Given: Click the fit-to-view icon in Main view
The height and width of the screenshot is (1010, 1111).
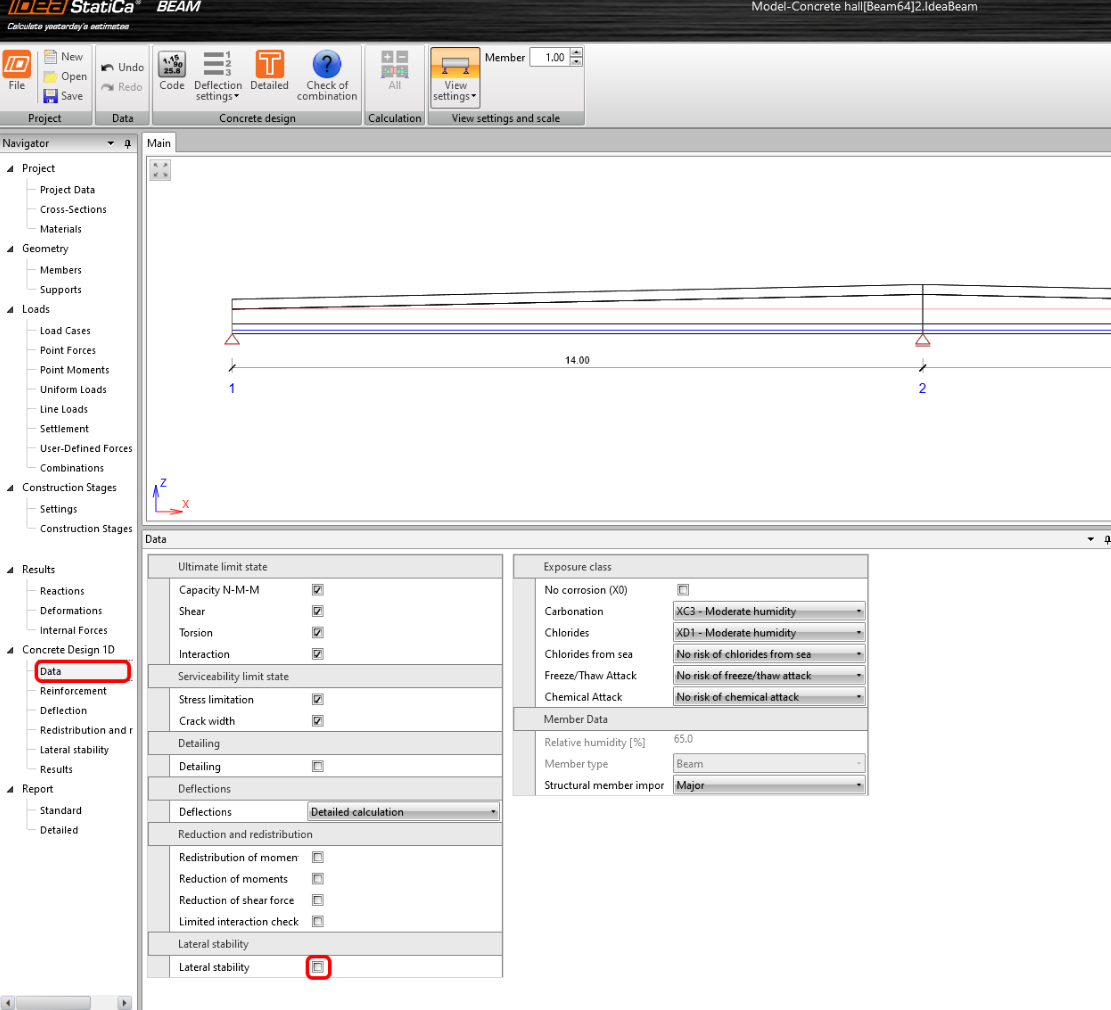Looking at the screenshot, I should (x=160, y=170).
